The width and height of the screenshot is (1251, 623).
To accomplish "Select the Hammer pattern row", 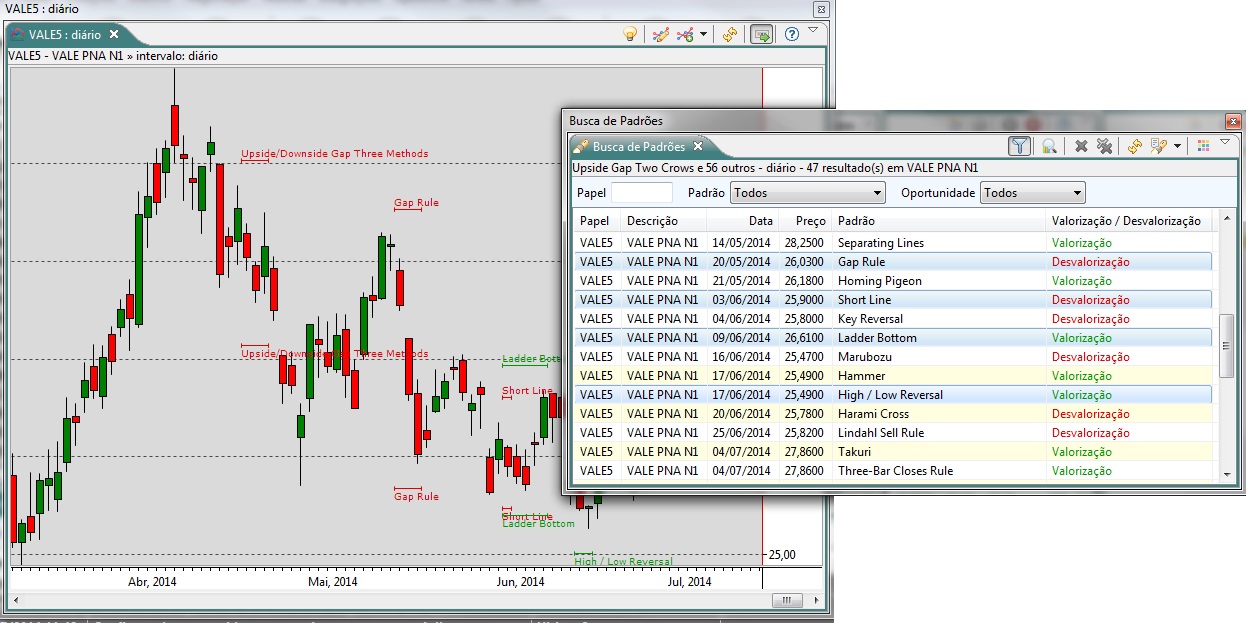I will point(892,376).
